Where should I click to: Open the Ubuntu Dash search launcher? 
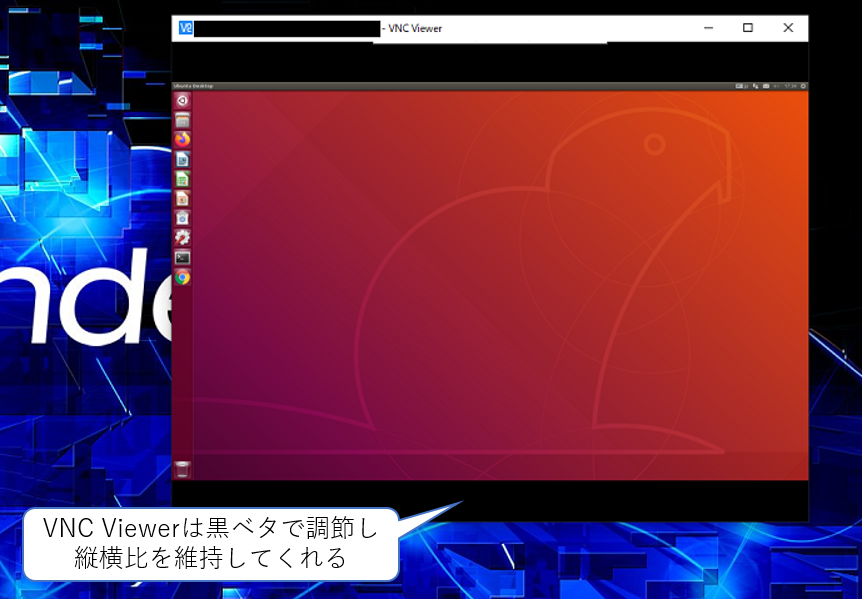[183, 100]
